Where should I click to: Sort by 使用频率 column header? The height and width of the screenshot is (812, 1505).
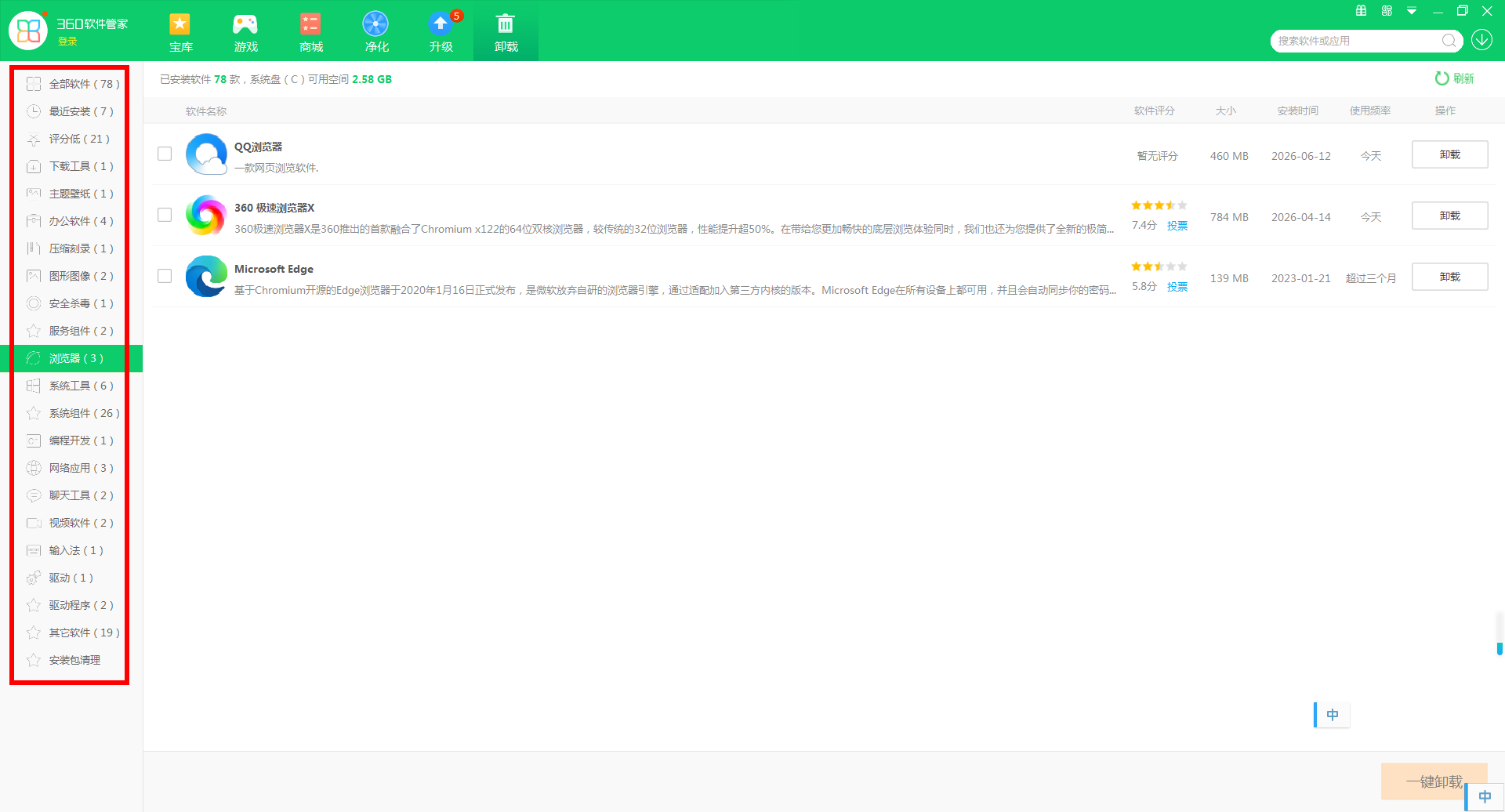1370,111
